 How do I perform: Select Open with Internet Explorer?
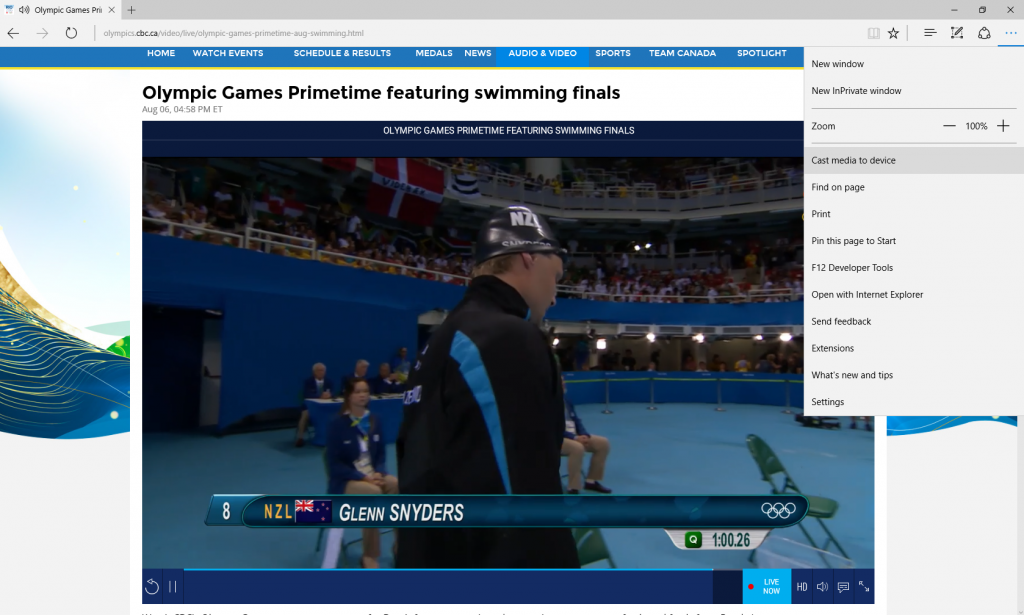(914, 294)
